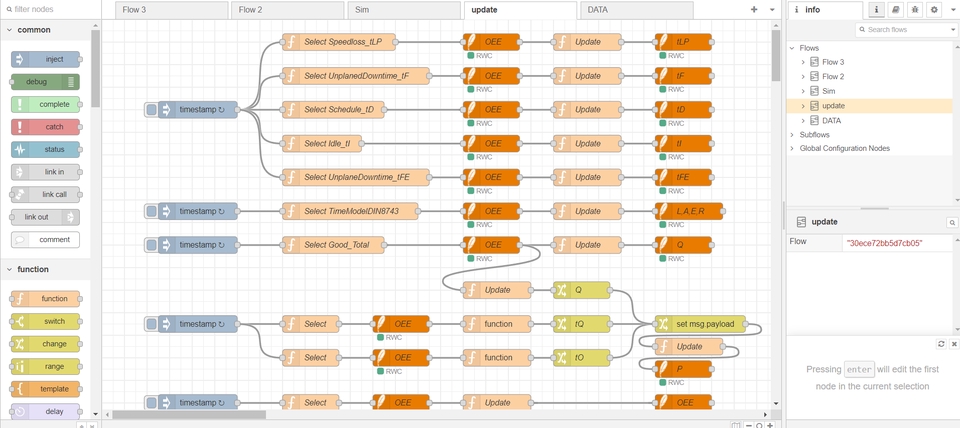Refresh the tip in the tips box
This screenshot has height=428, width=960.
click(x=941, y=344)
